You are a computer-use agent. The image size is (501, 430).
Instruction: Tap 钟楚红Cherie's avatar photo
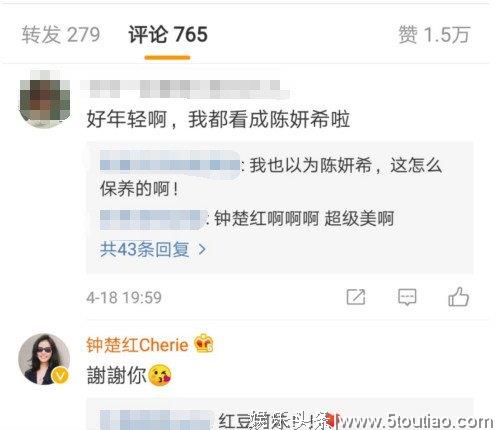coord(44,359)
